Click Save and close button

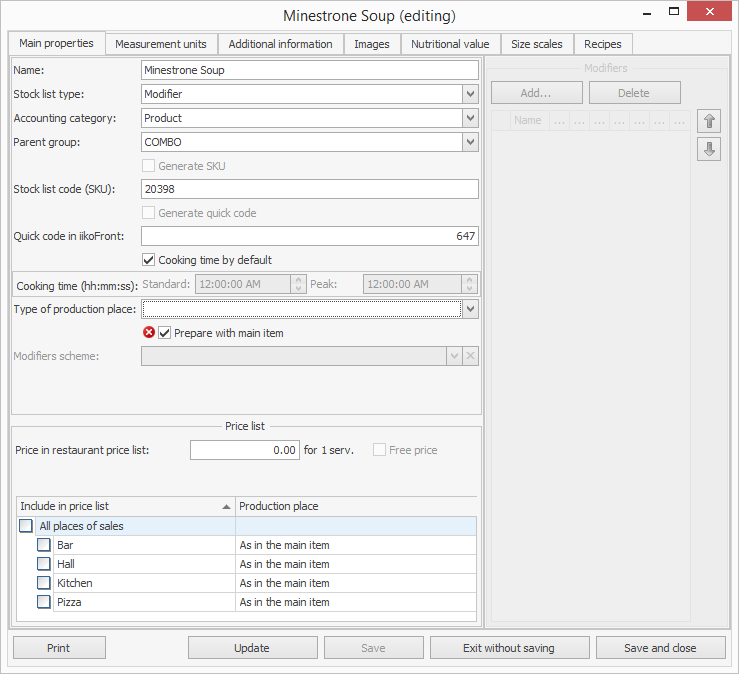[660, 648]
